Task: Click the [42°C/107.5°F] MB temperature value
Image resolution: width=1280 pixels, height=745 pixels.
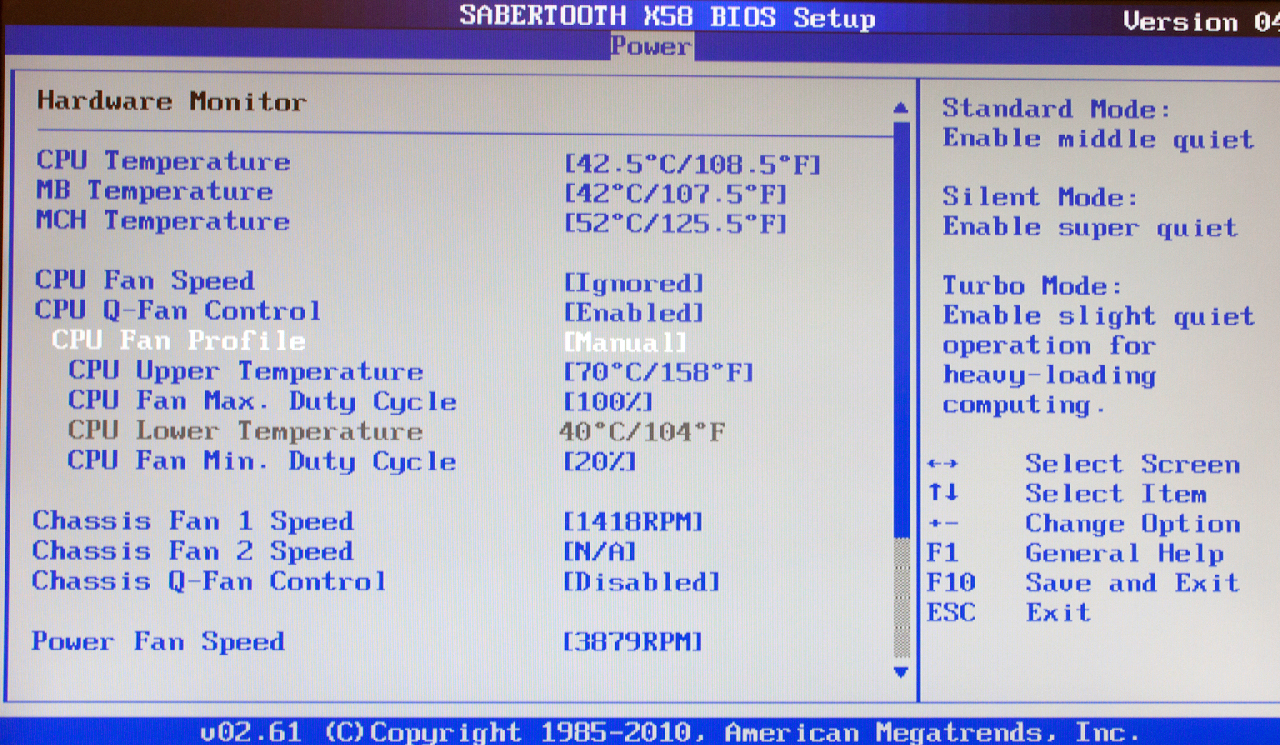Action: point(675,193)
